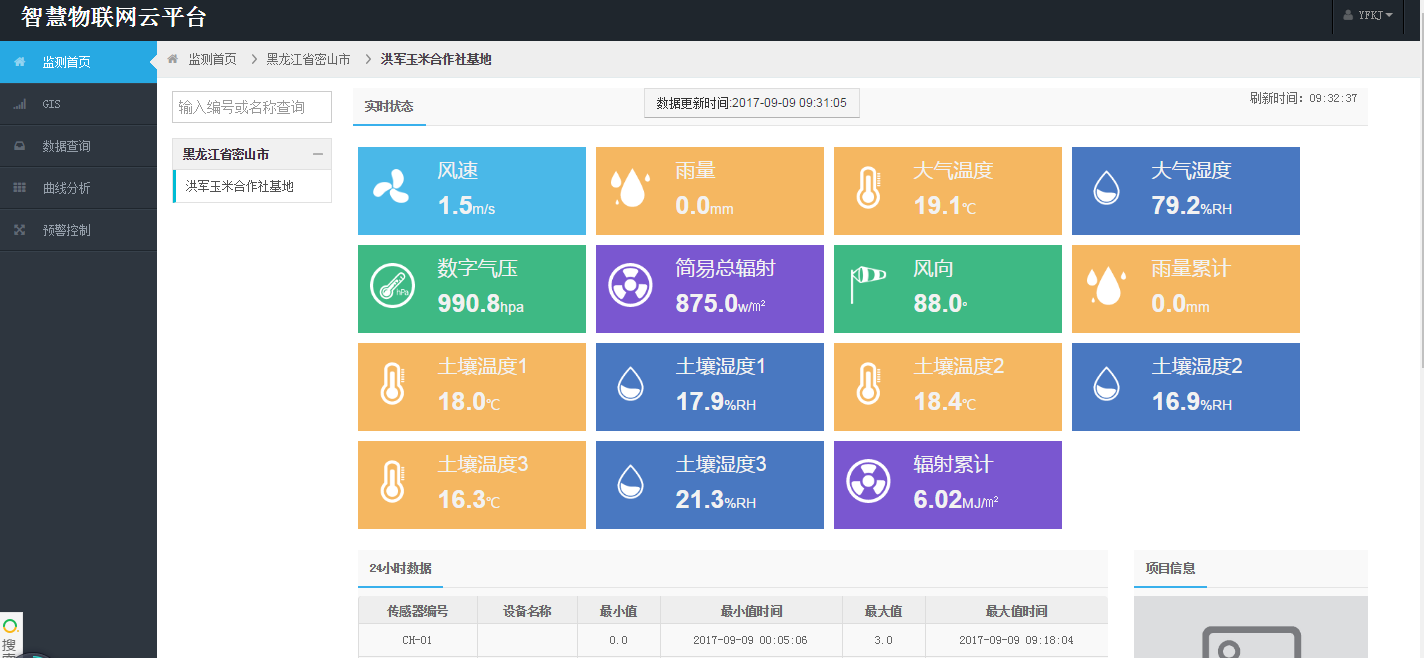Switch to the 实时状态 tab

388,104
